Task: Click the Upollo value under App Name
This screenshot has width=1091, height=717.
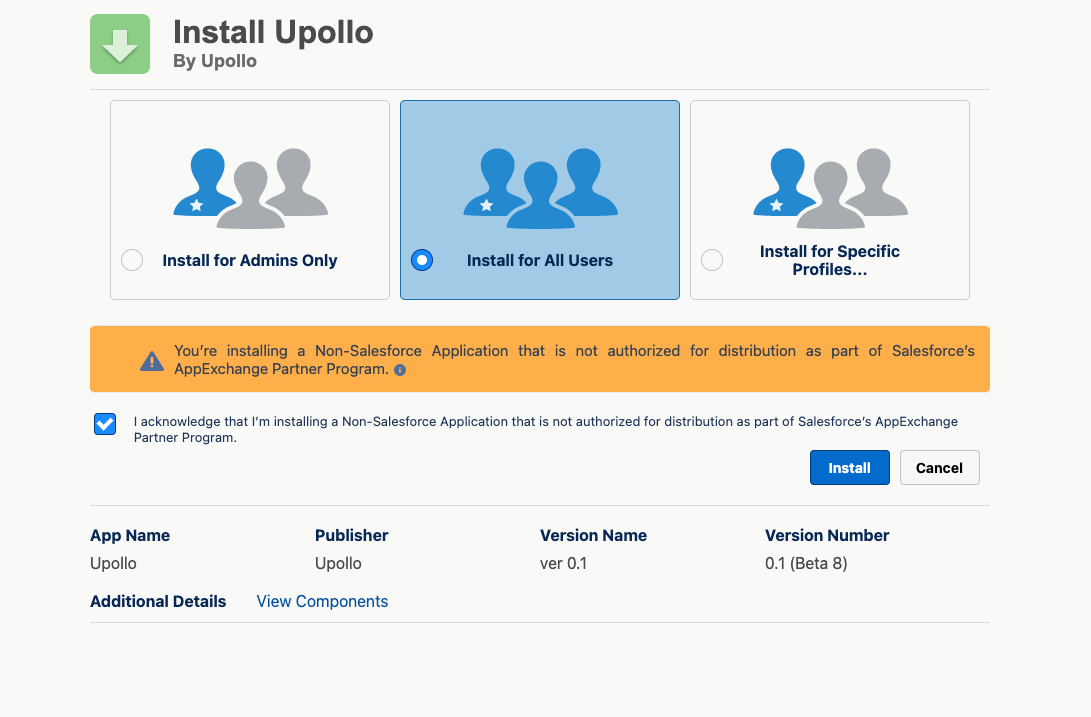Action: coord(113,563)
